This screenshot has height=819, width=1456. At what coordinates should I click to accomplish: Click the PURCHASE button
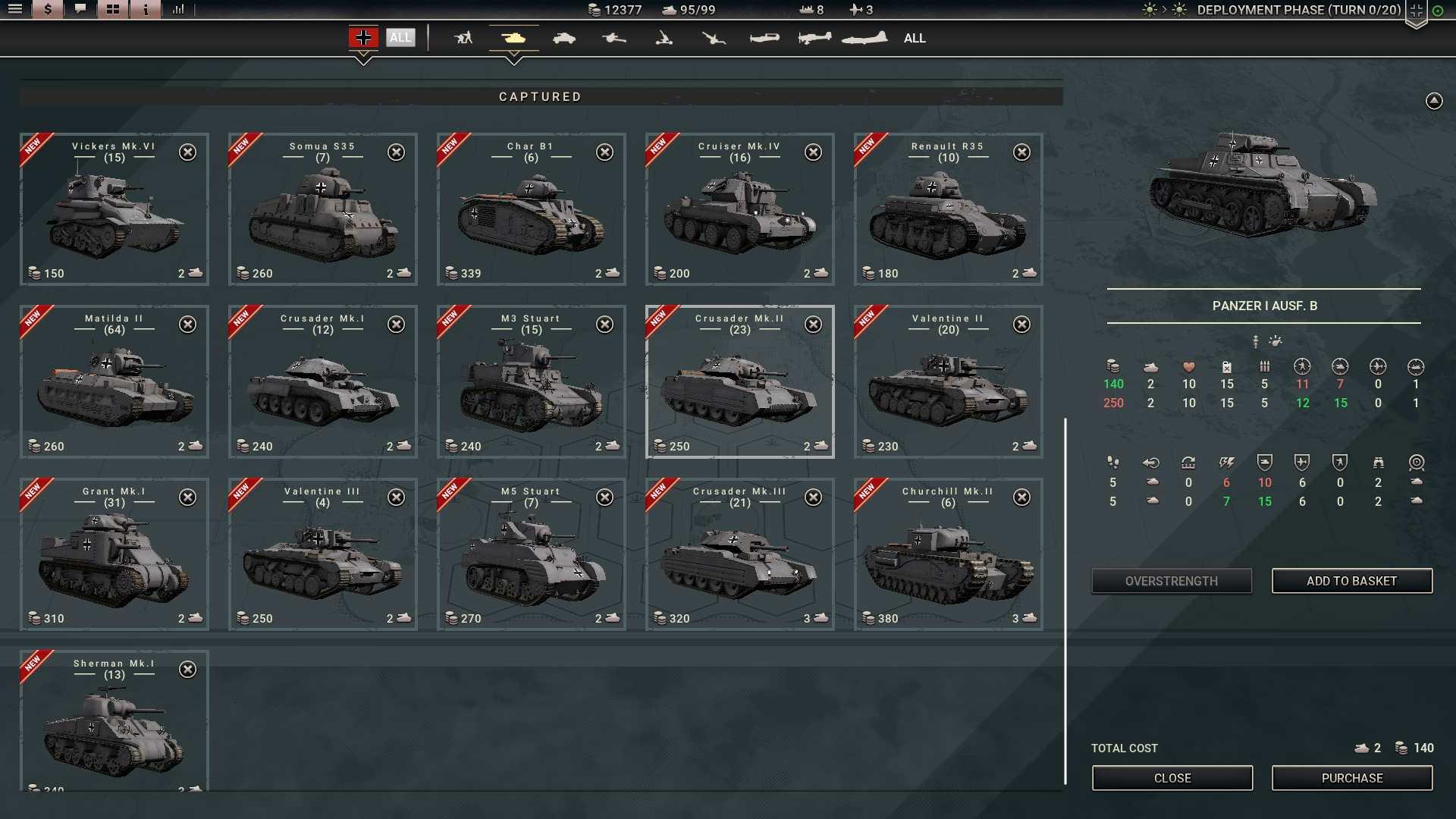[1351, 778]
